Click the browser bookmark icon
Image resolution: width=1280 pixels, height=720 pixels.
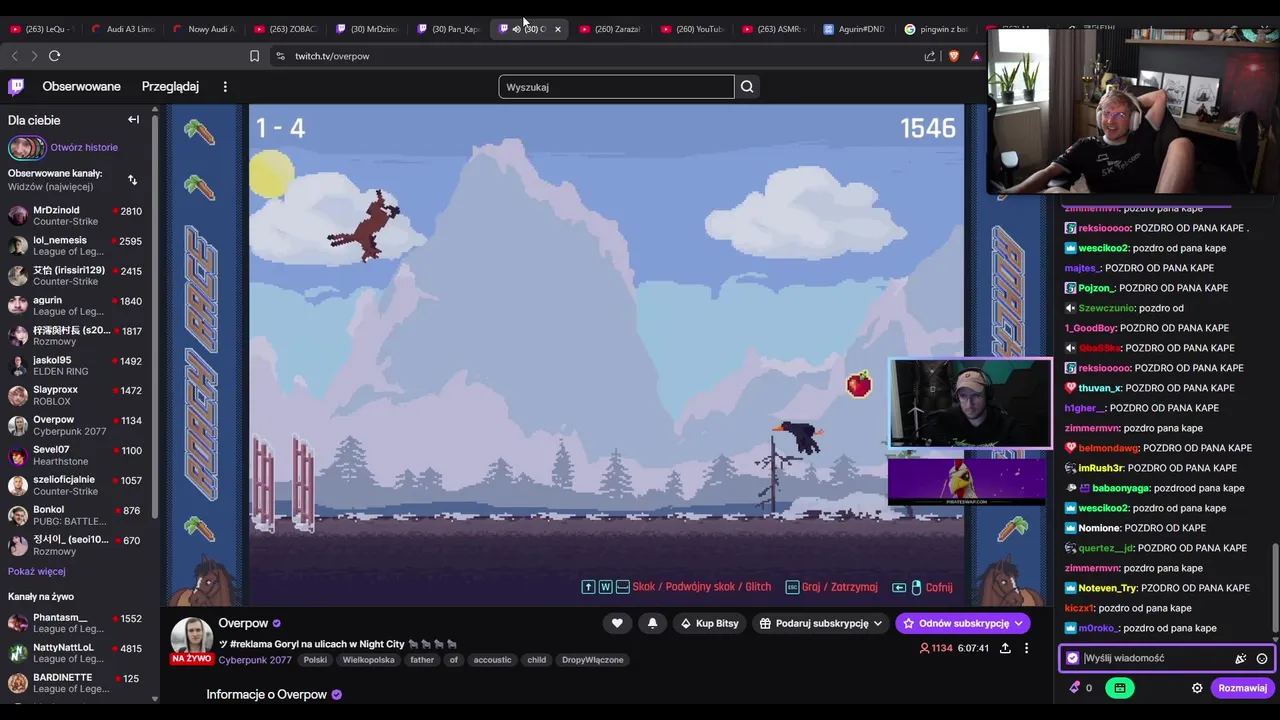click(x=254, y=56)
